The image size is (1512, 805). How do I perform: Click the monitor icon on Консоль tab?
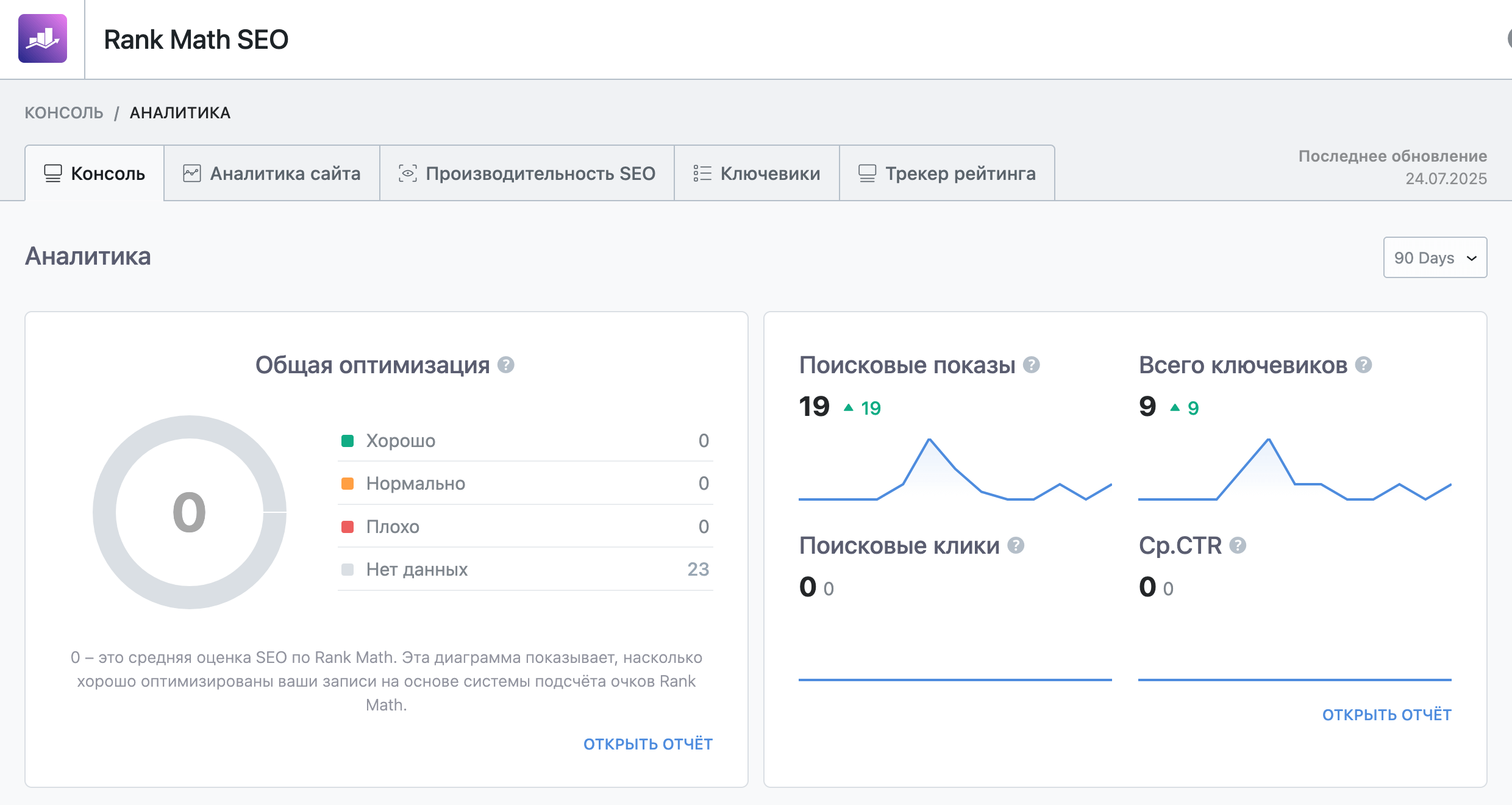tap(53, 173)
